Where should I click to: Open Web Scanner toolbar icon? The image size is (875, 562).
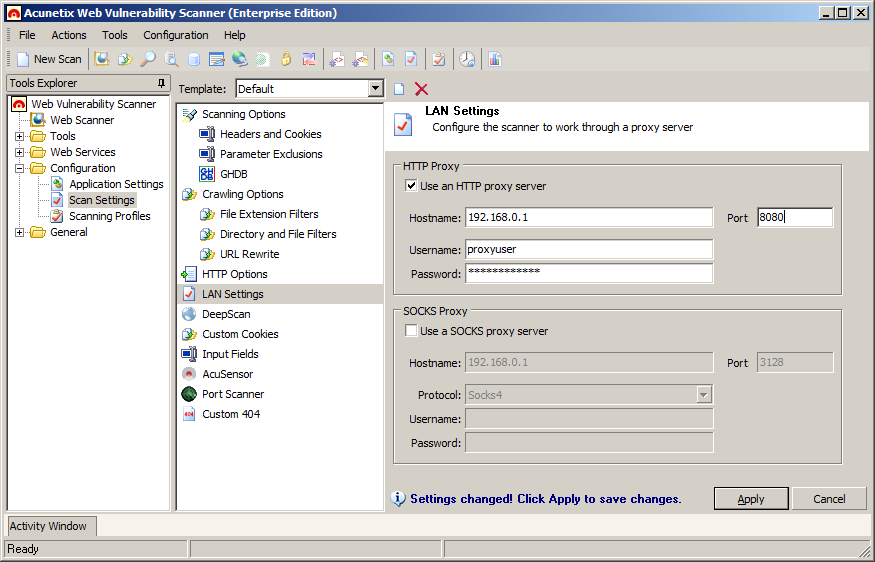point(102,59)
